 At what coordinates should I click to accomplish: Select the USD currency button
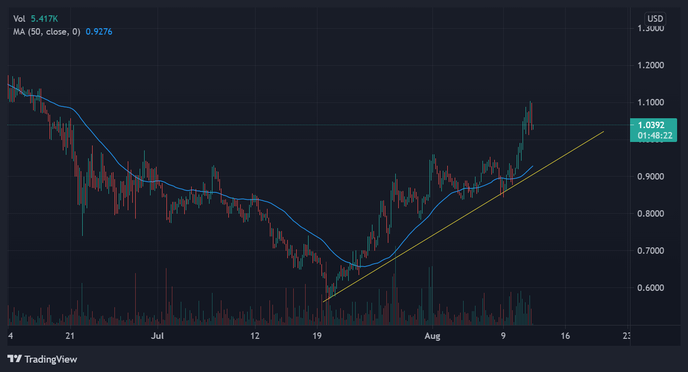point(655,19)
